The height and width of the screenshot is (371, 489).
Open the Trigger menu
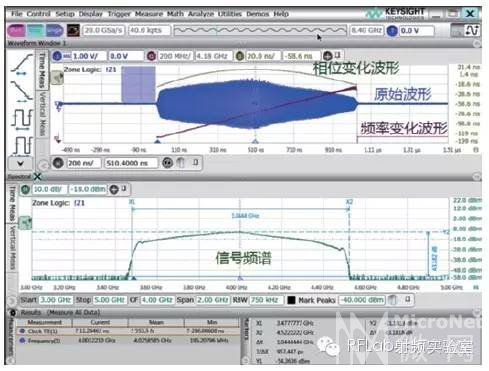(119, 14)
